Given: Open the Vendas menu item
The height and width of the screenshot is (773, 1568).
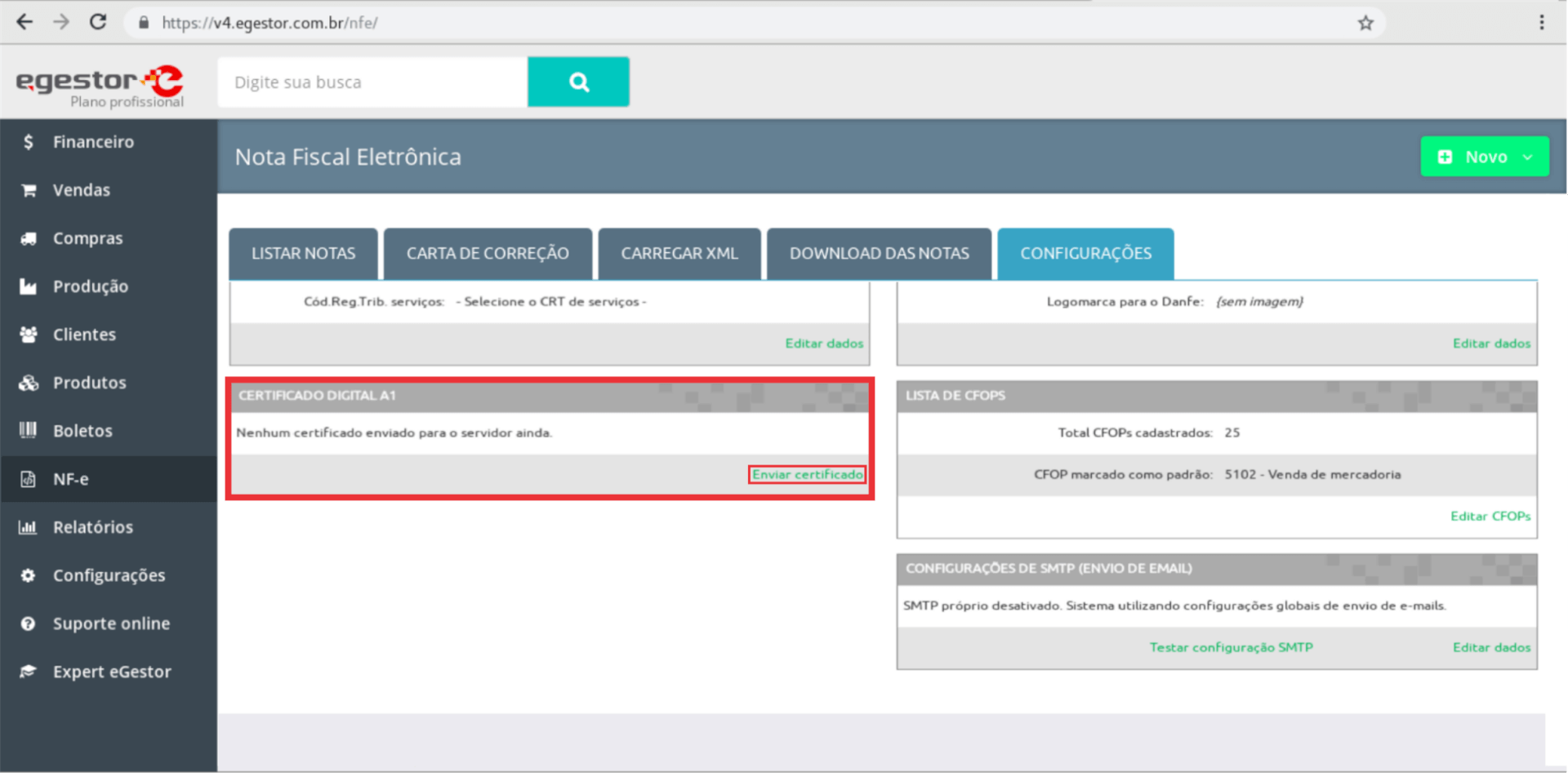Looking at the screenshot, I should point(109,190).
